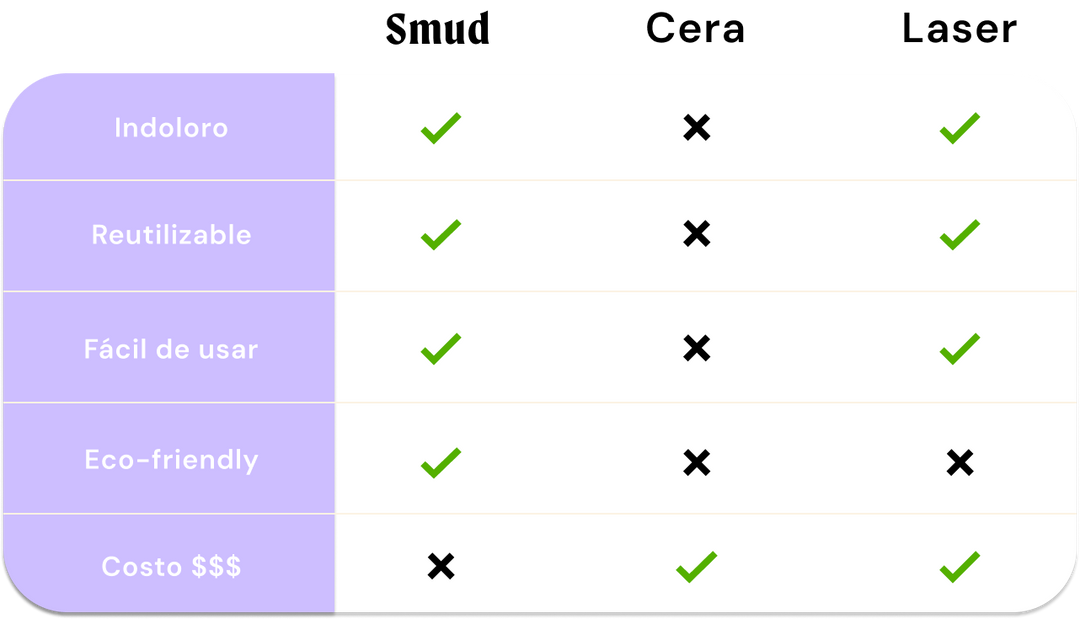1080x619 pixels.
Task: Click the Costo $$$ row label
Action: point(171,567)
